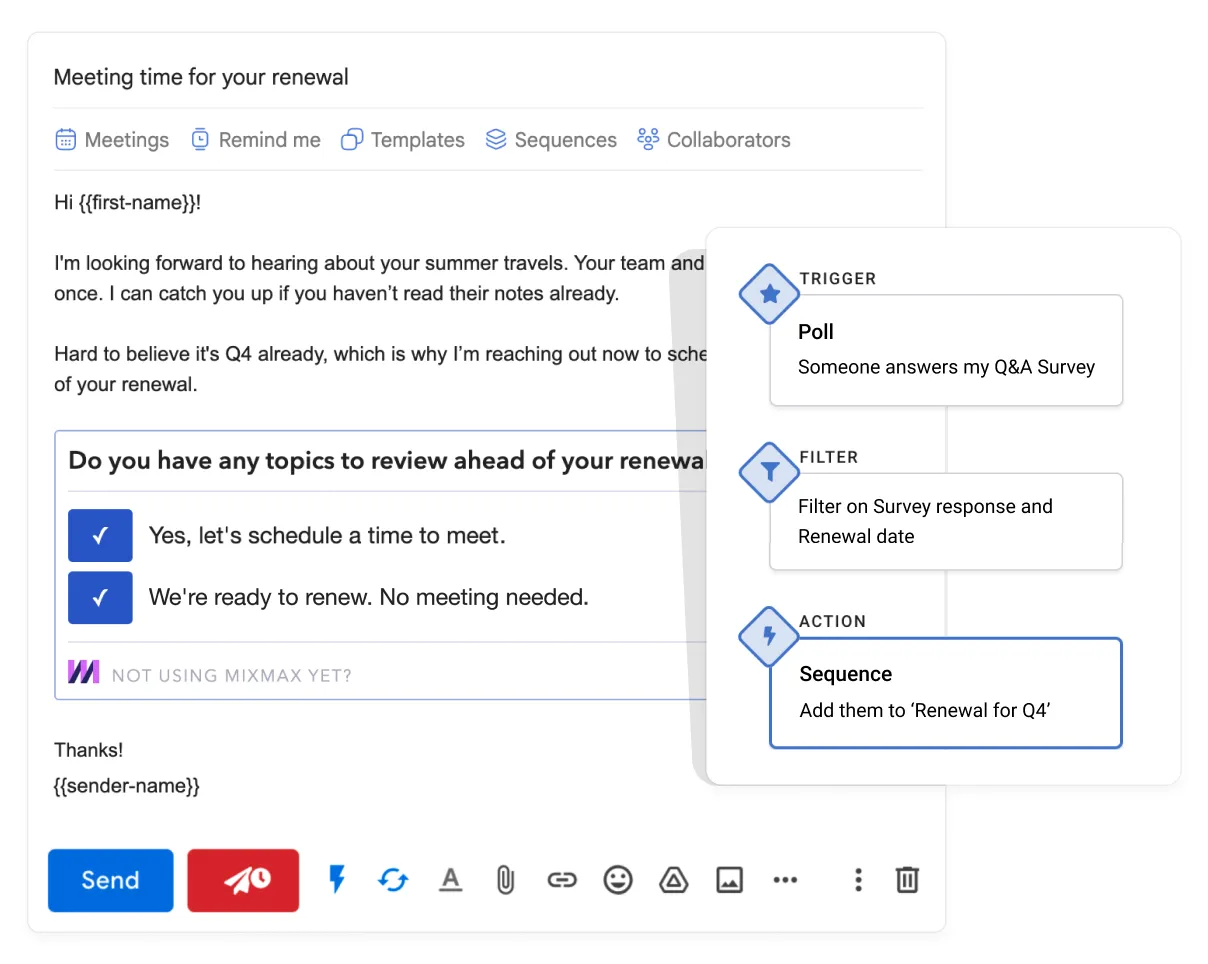
Task: Open the Meetings toolbar item
Action: (x=112, y=140)
